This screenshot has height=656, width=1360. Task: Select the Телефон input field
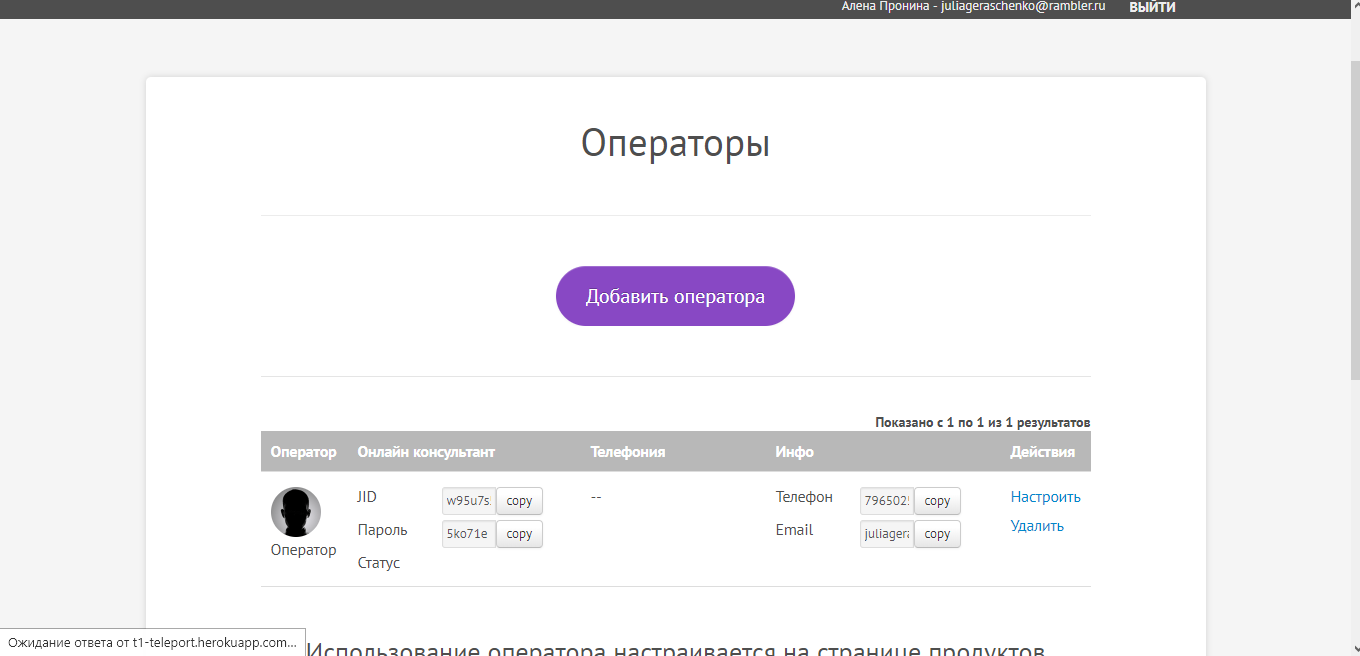[x=886, y=500]
